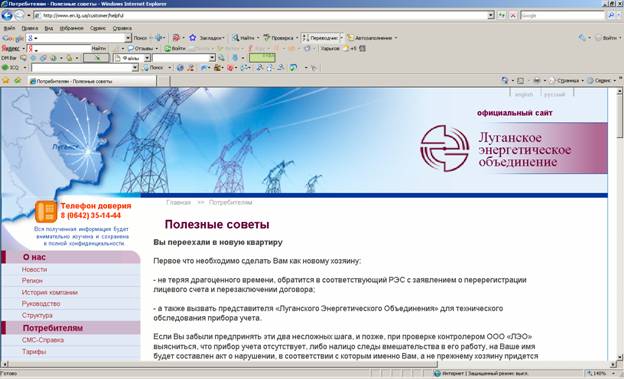Image resolution: width=624 pixels, height=379 pixels.
Task: Click the magnifier icon of Google search box
Action: (x=612, y=16)
